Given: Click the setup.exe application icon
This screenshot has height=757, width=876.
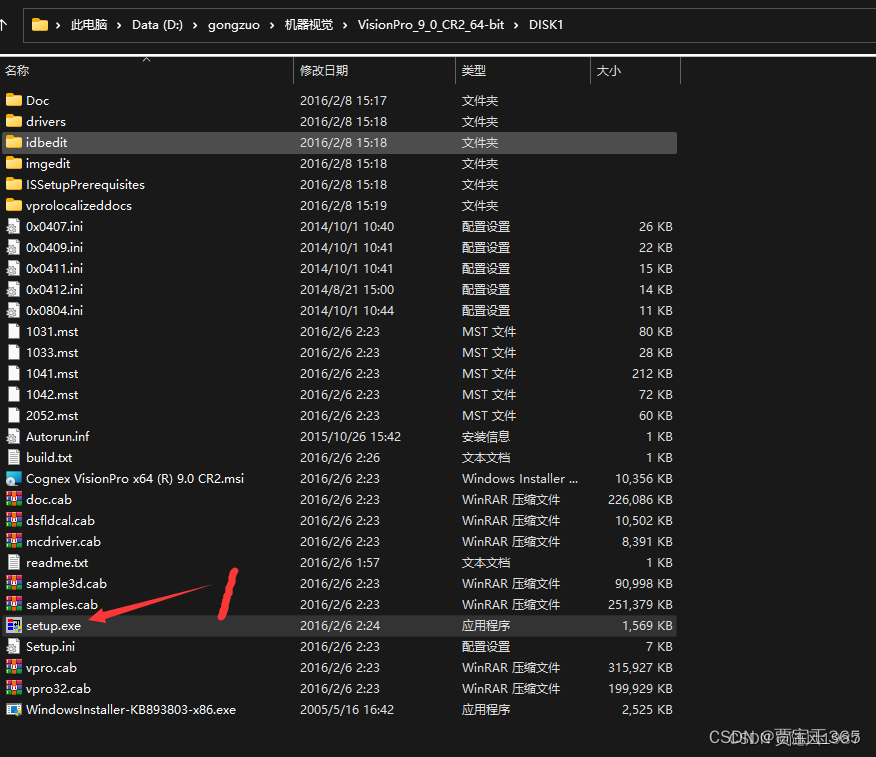Looking at the screenshot, I should click(13, 626).
